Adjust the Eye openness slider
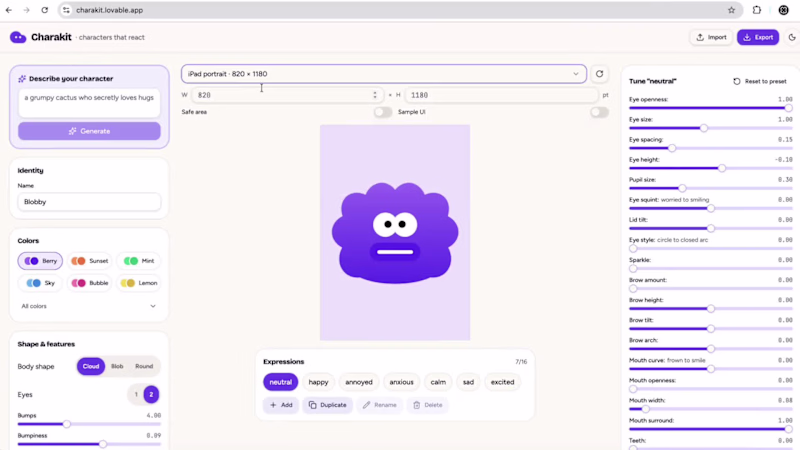This screenshot has height=450, width=800. coord(711,108)
